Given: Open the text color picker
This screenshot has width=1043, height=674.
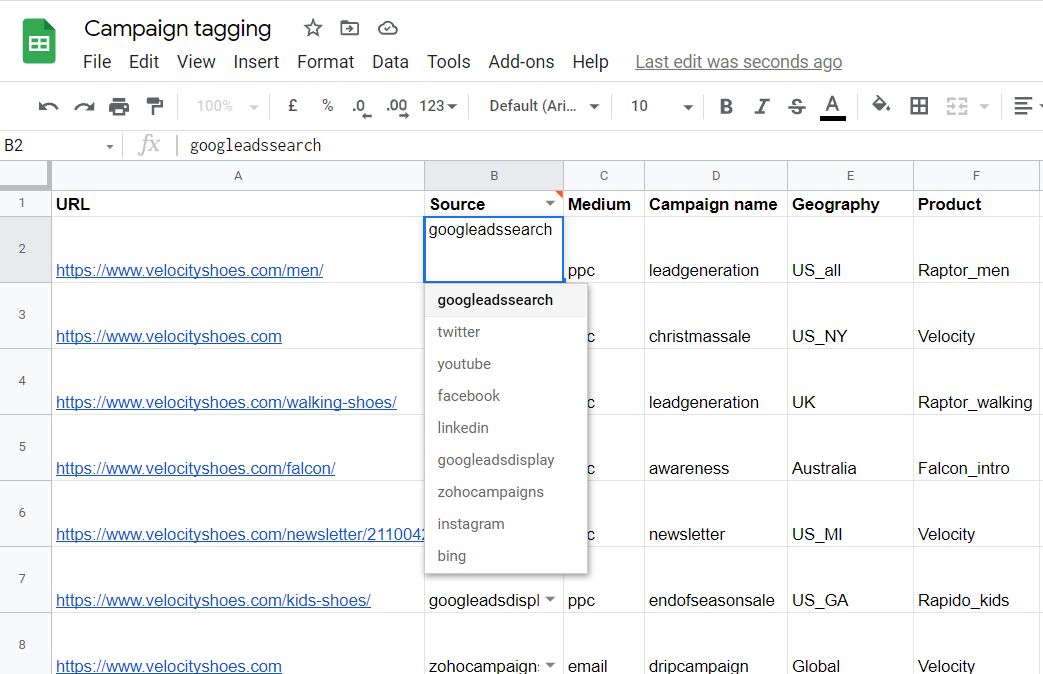Looking at the screenshot, I should 832,105.
